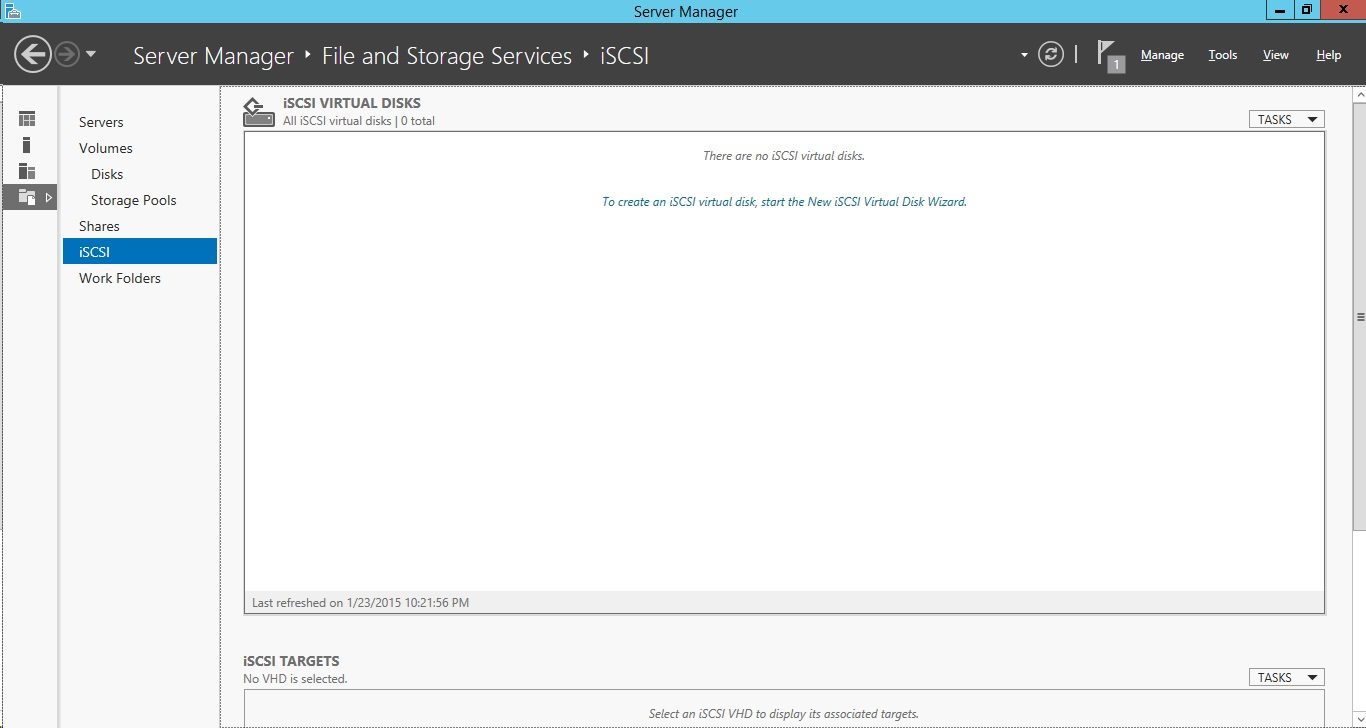Viewport: 1366px width, 728px height.
Task: Open the dropdown arrow left of Refresh
Action: click(1024, 55)
